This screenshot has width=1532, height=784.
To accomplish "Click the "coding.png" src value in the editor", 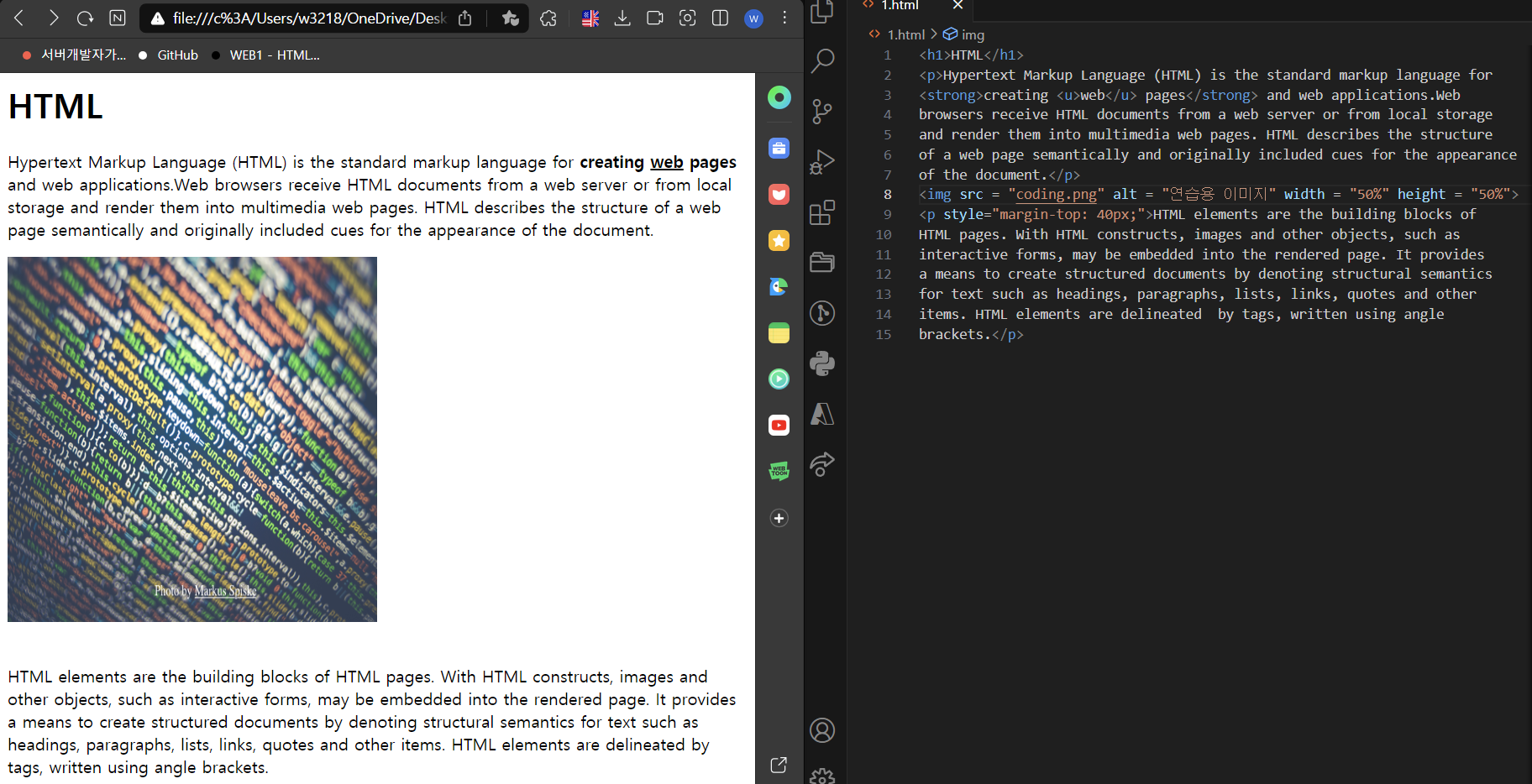I will pyautogui.click(x=1056, y=195).
